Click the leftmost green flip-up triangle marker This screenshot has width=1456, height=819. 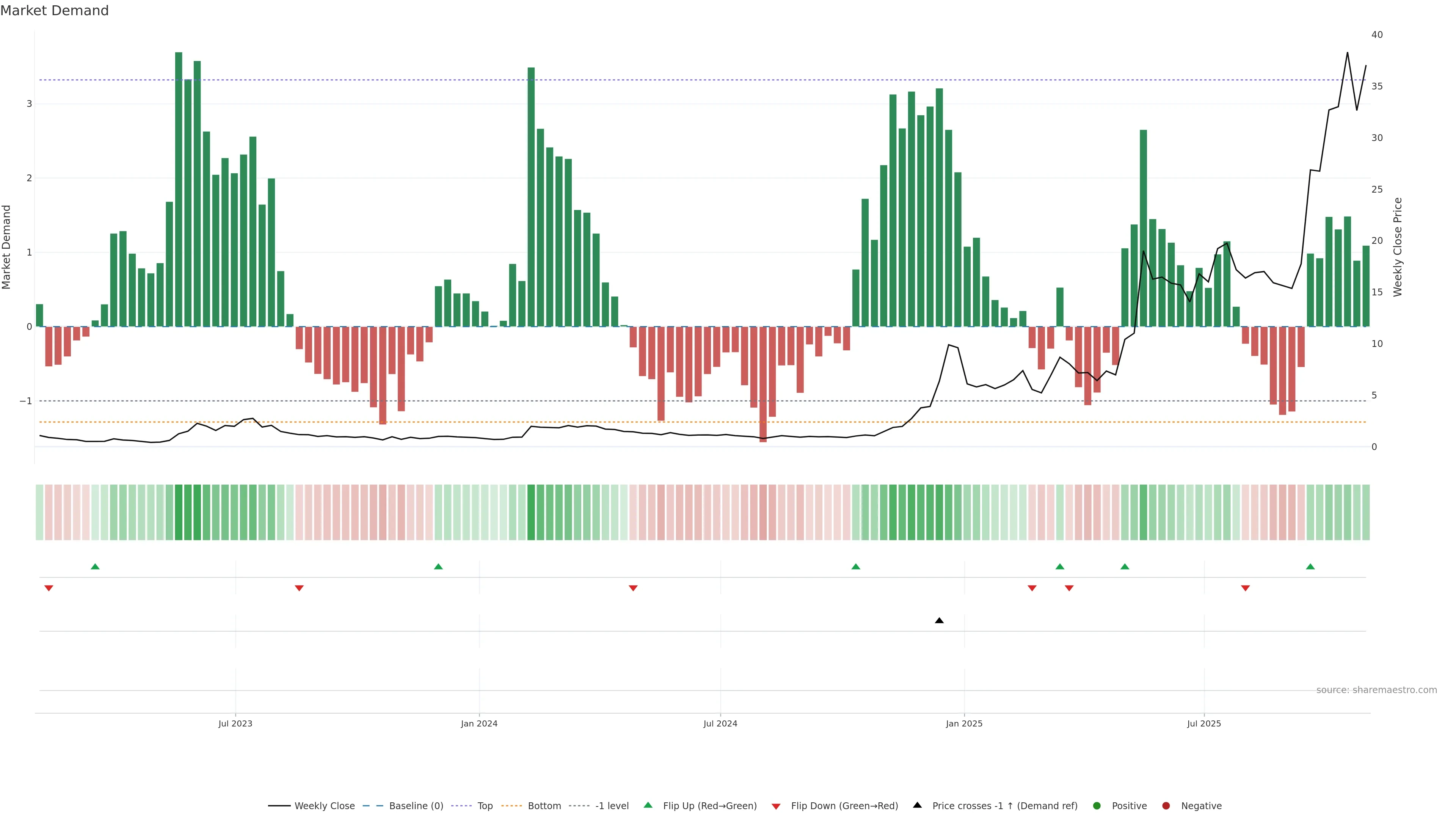point(95,566)
